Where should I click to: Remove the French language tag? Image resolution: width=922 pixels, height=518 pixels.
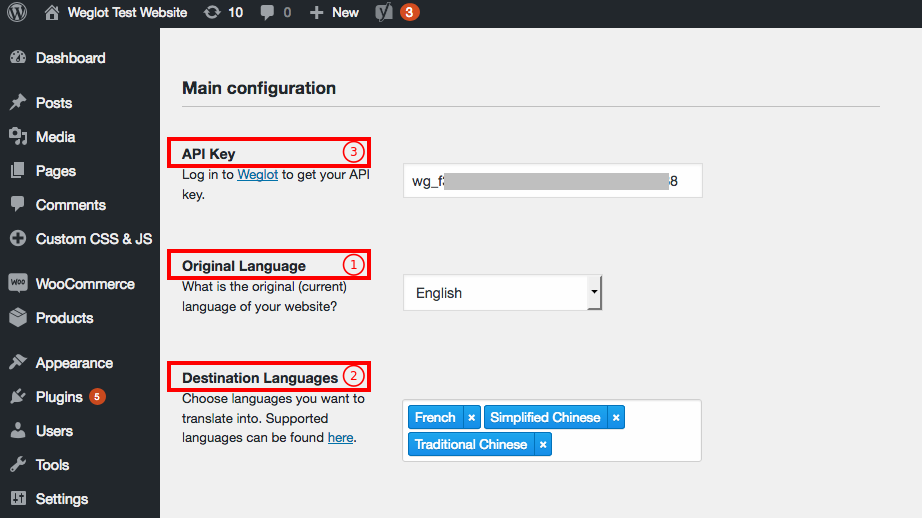(x=471, y=417)
